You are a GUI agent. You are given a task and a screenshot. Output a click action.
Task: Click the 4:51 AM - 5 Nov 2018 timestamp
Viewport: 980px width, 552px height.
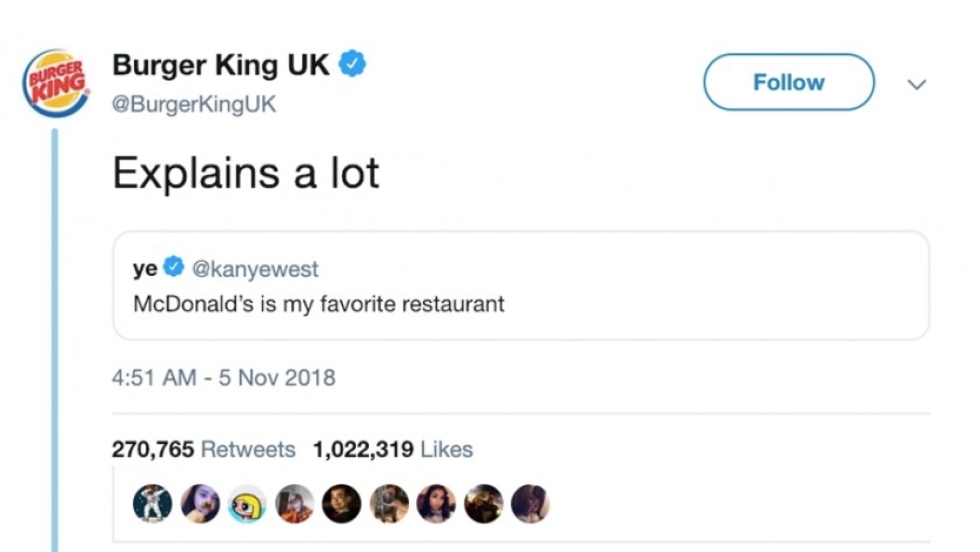223,378
